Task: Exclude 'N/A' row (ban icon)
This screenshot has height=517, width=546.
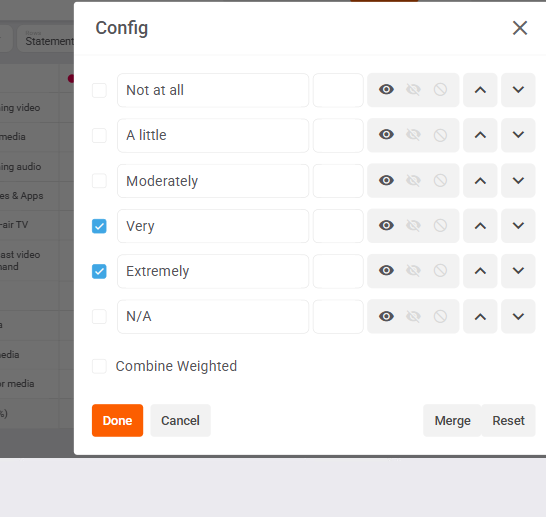Action: coord(440,316)
